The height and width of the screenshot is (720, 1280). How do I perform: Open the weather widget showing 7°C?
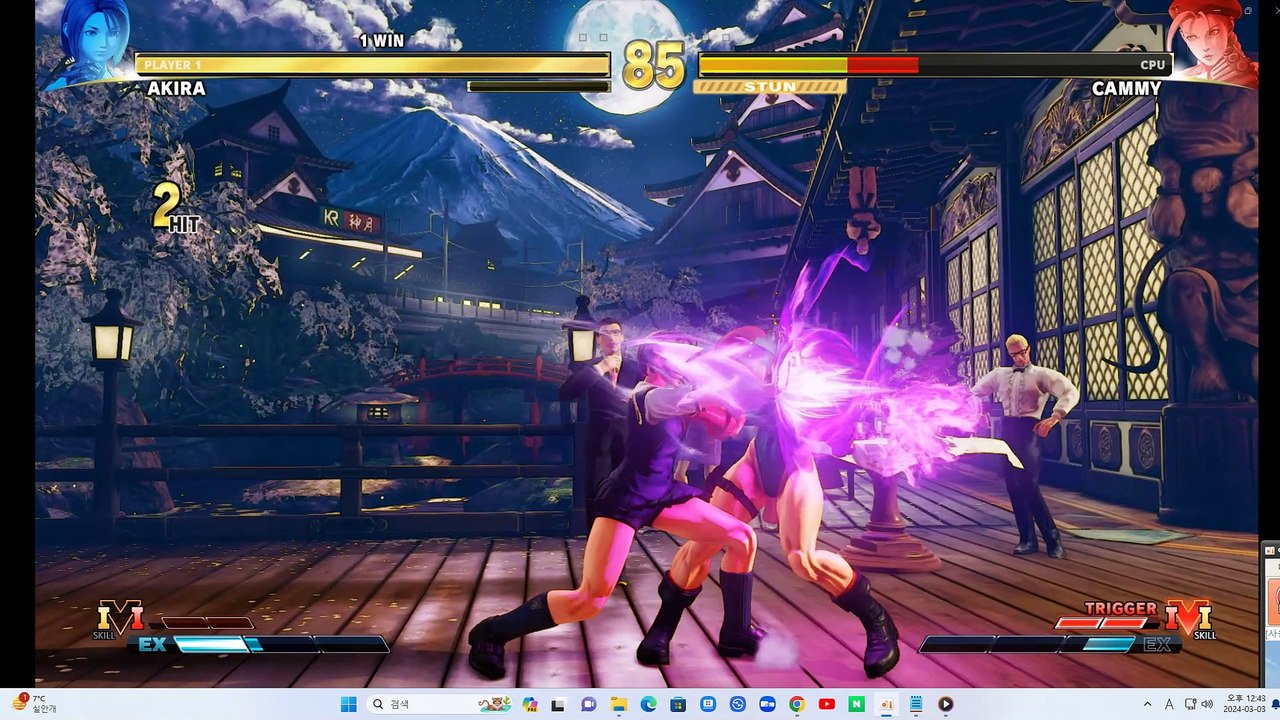(34, 704)
